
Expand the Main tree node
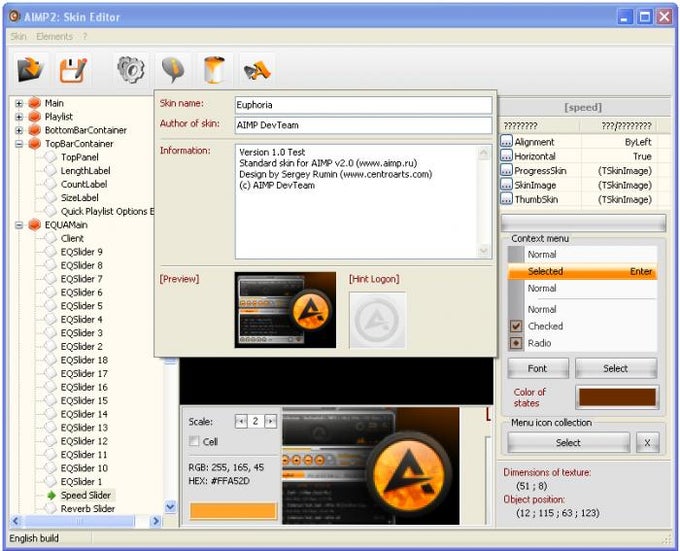(x=19, y=103)
